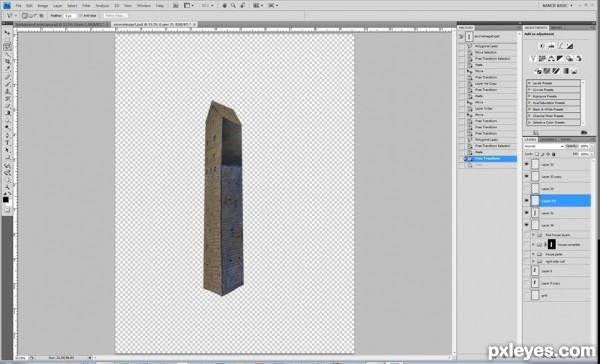Viewport: 600px width, 364px height.
Task: Add a Hue/Saturation adjustment
Action: [x=542, y=59]
